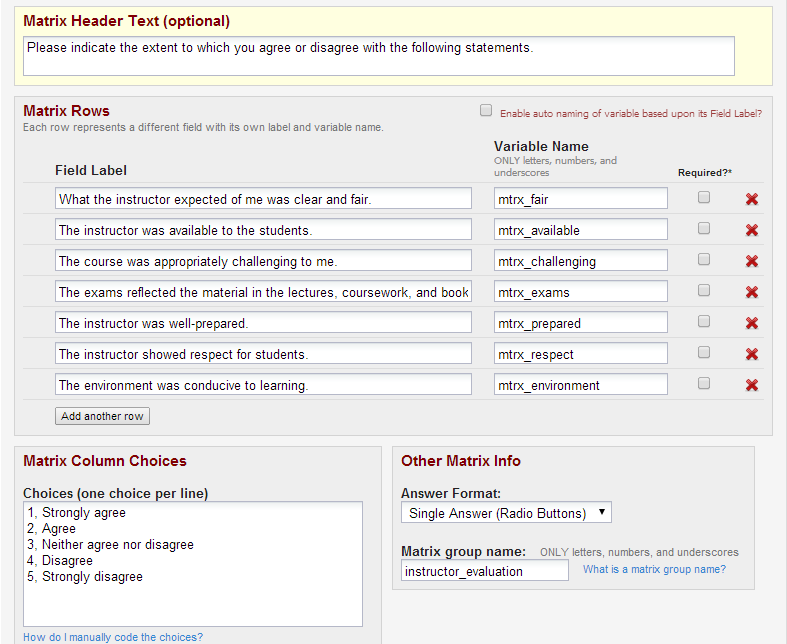The width and height of the screenshot is (787, 644).
Task: Remove the mtrx_available row using red X
Action: (751, 230)
